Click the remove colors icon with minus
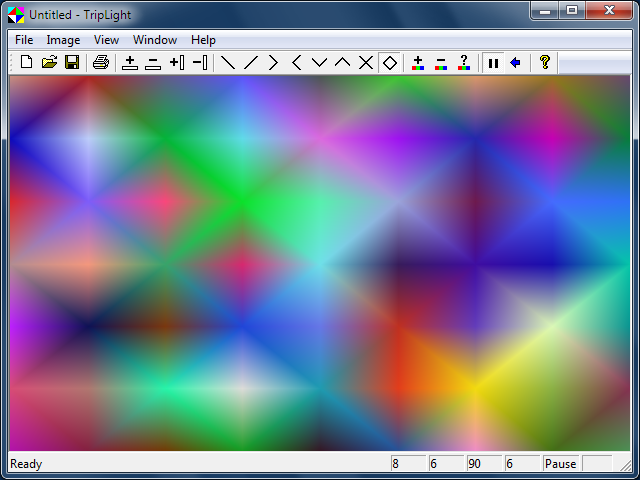This screenshot has height=480, width=640. pyautogui.click(x=441, y=63)
